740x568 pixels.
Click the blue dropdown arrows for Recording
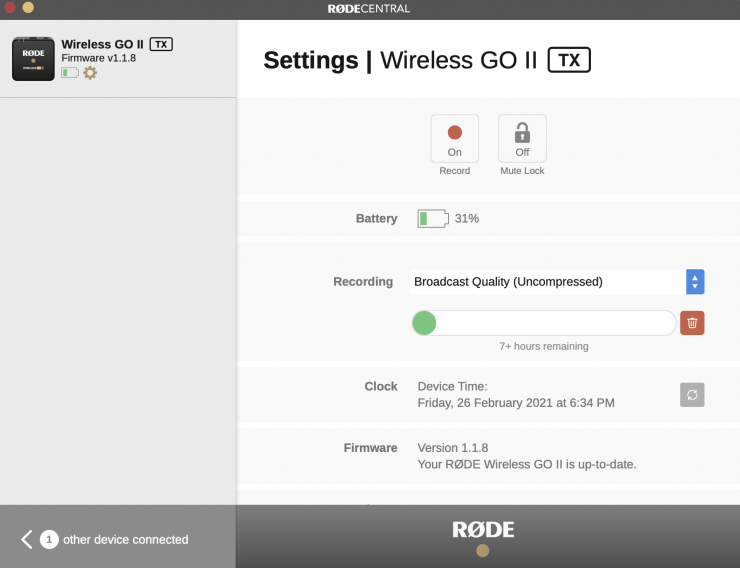point(695,282)
